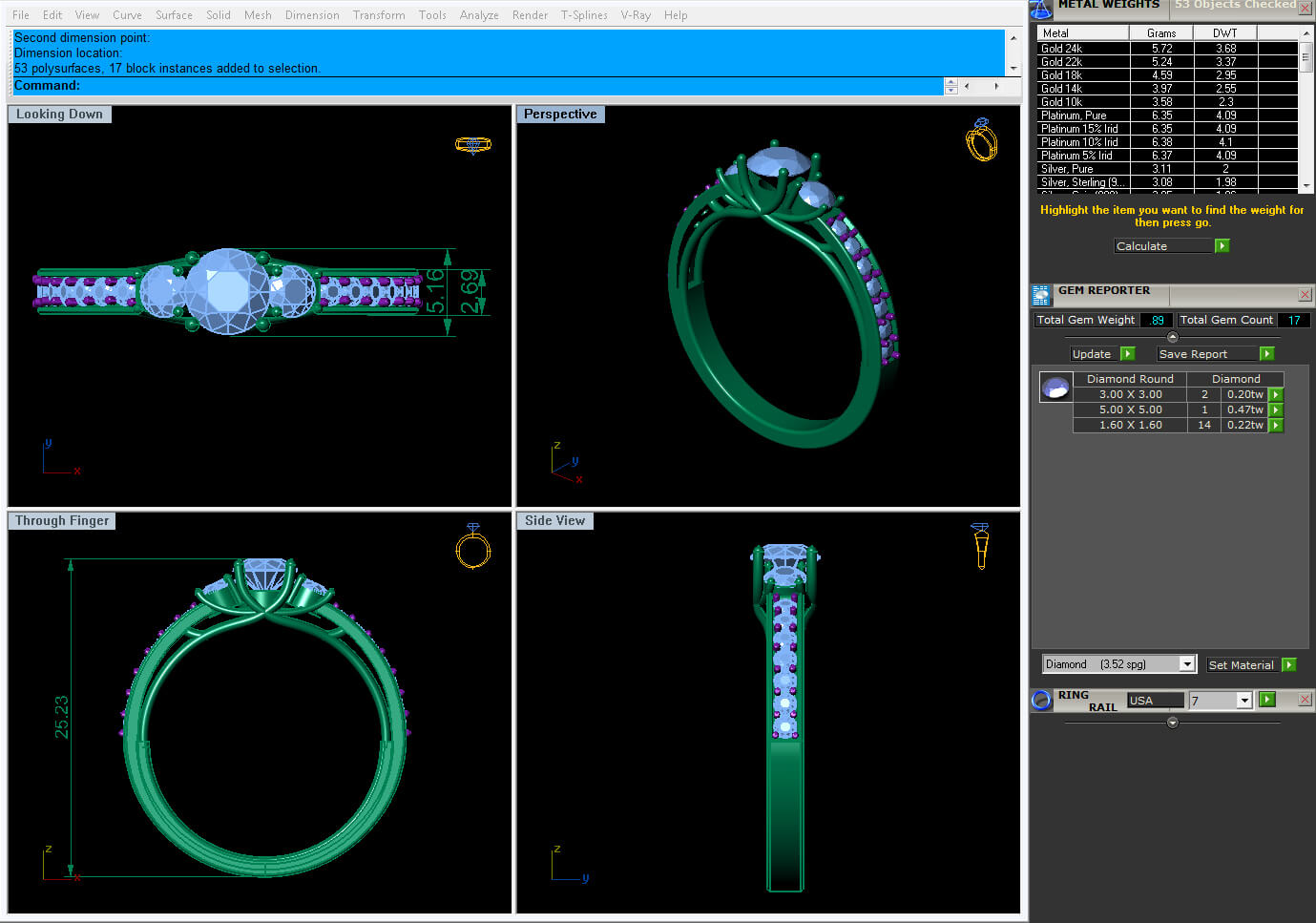Toggle the Ring Rail panel expander below it
This screenshot has height=923, width=1316.
coord(1173,723)
